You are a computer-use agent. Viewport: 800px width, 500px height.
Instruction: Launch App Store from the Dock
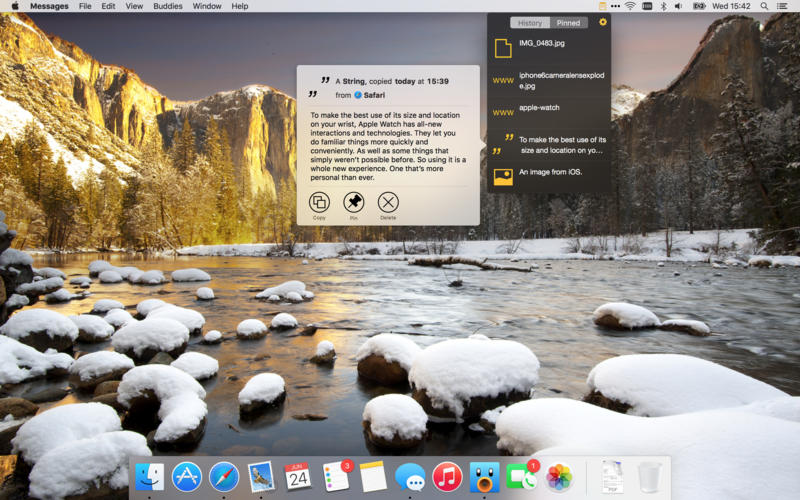(x=186, y=477)
